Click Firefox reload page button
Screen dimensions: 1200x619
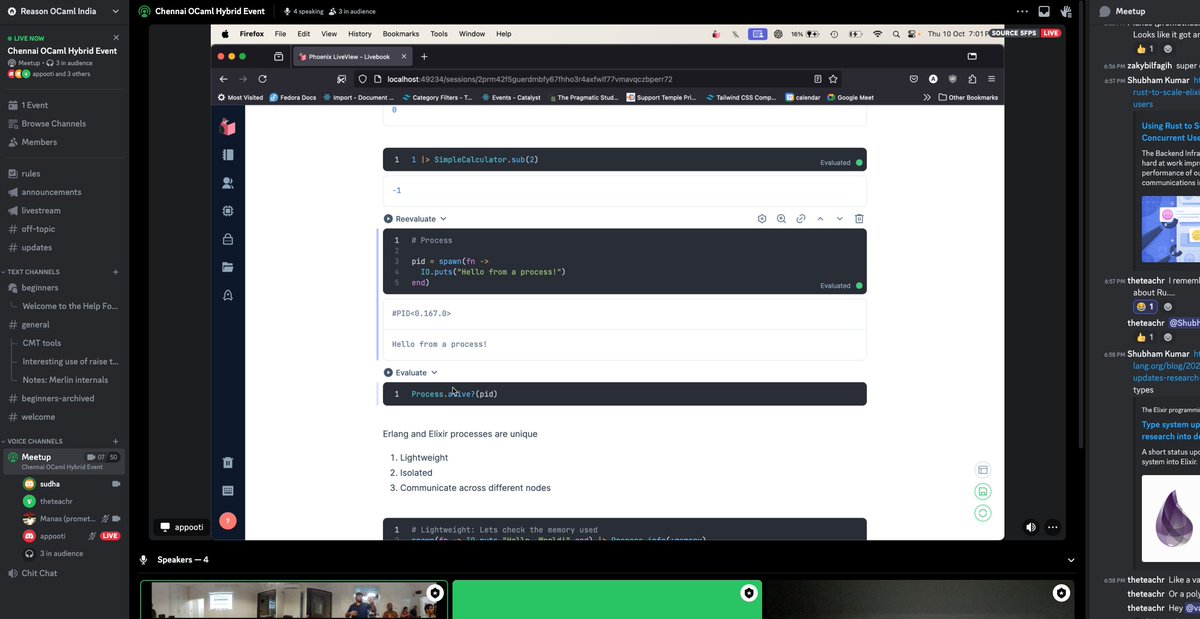click(263, 78)
